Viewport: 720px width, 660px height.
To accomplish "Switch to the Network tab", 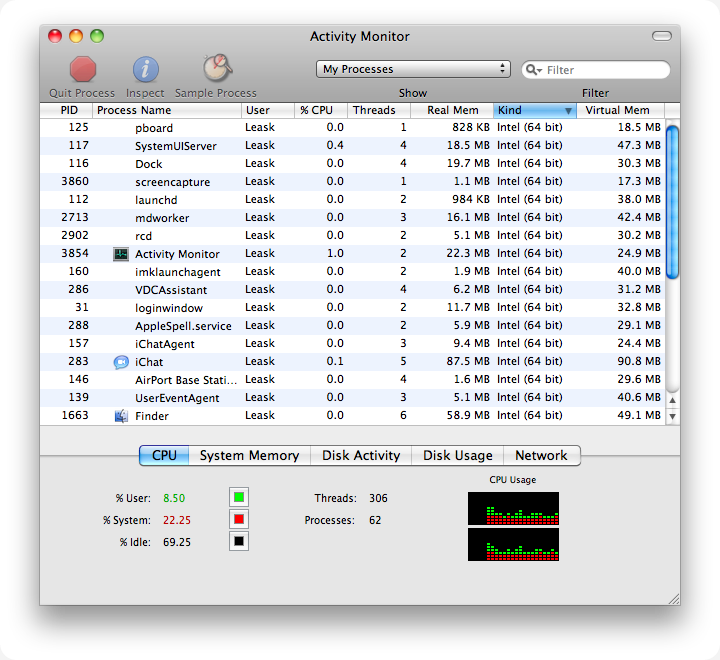I will tap(542, 455).
